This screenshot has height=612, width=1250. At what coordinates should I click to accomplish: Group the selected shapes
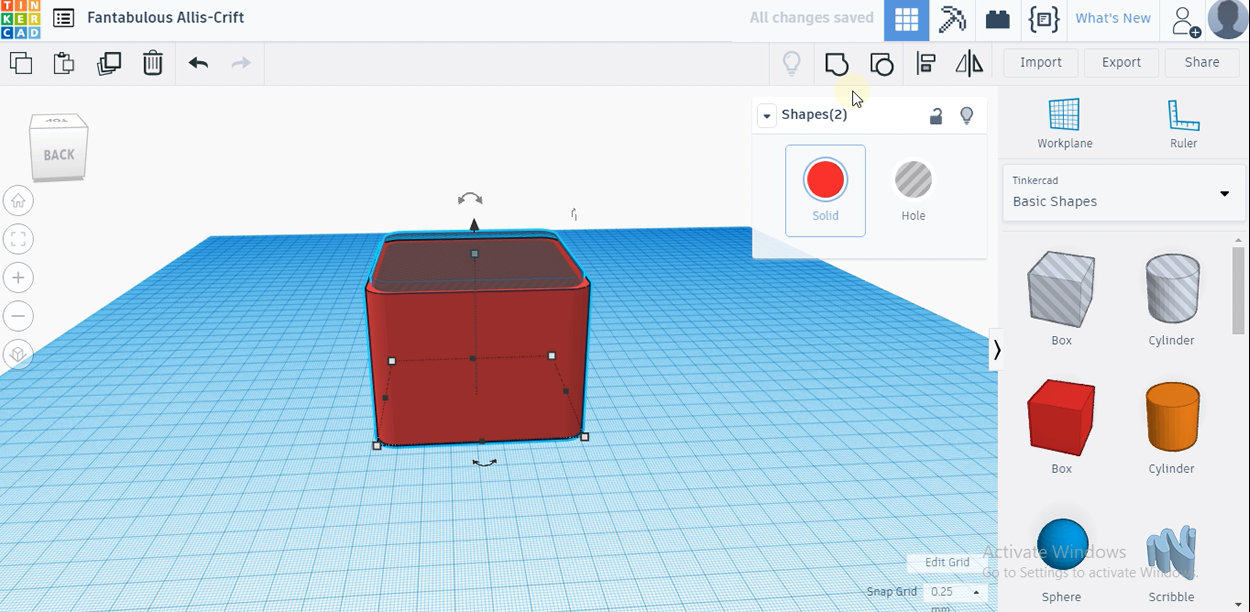[836, 64]
